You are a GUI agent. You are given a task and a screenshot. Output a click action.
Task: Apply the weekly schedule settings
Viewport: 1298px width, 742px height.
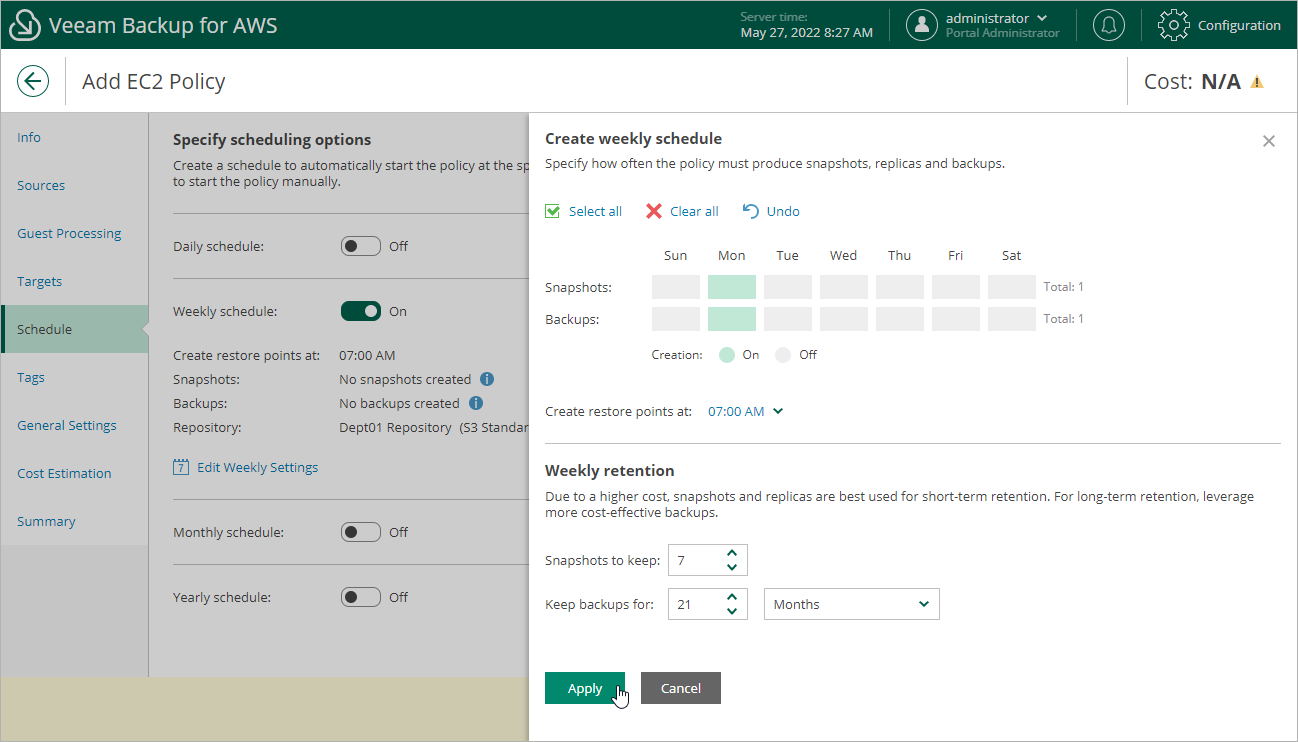[x=585, y=688]
